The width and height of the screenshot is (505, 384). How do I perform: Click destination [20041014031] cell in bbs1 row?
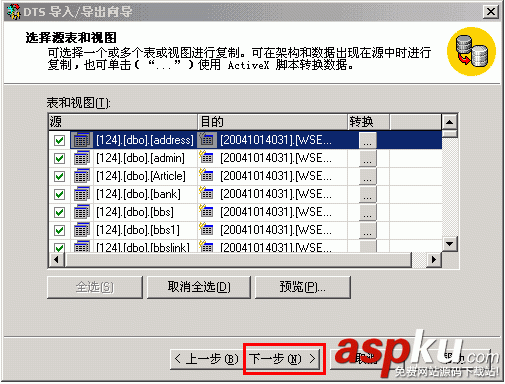(x=276, y=230)
